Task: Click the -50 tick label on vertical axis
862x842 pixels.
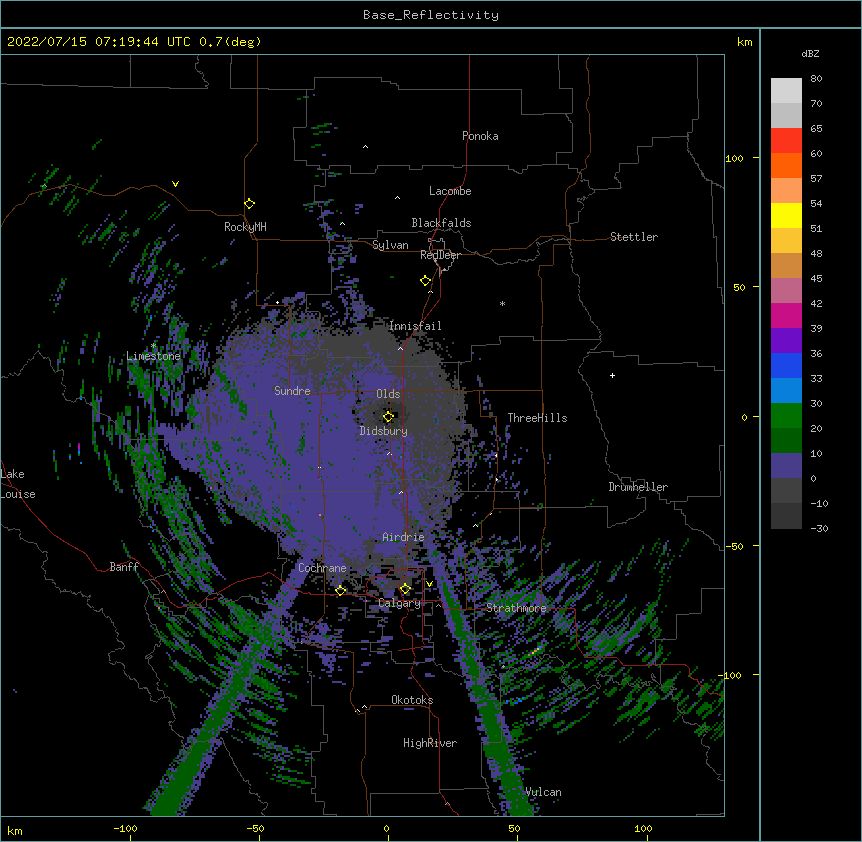Action: (734, 546)
